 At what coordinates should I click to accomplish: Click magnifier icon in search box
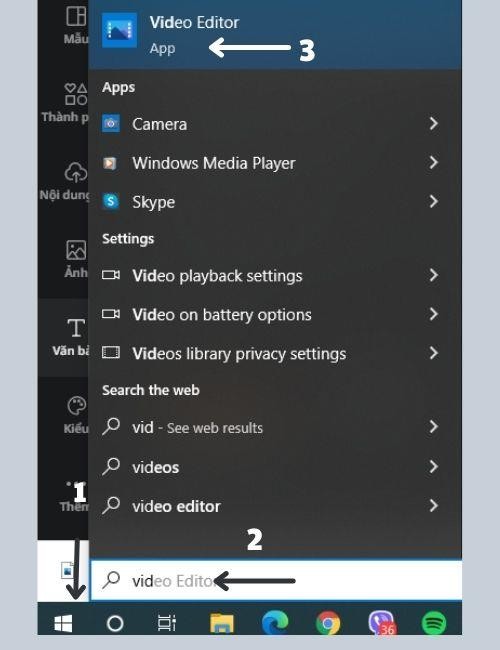(111, 580)
